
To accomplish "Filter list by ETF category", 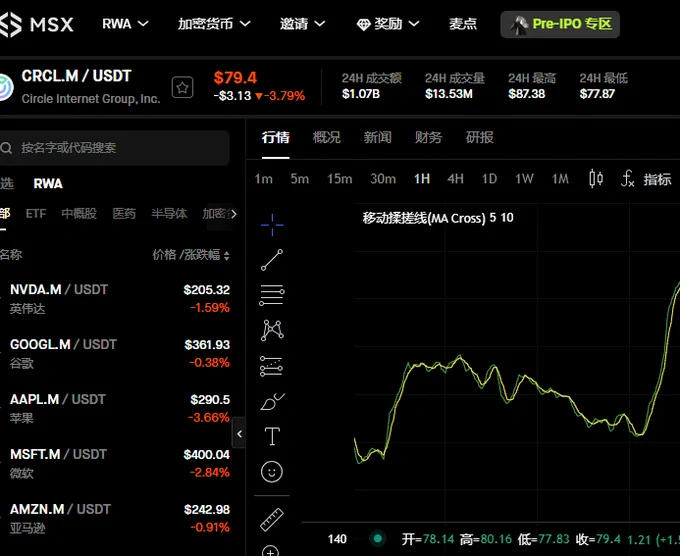I will (x=36, y=213).
